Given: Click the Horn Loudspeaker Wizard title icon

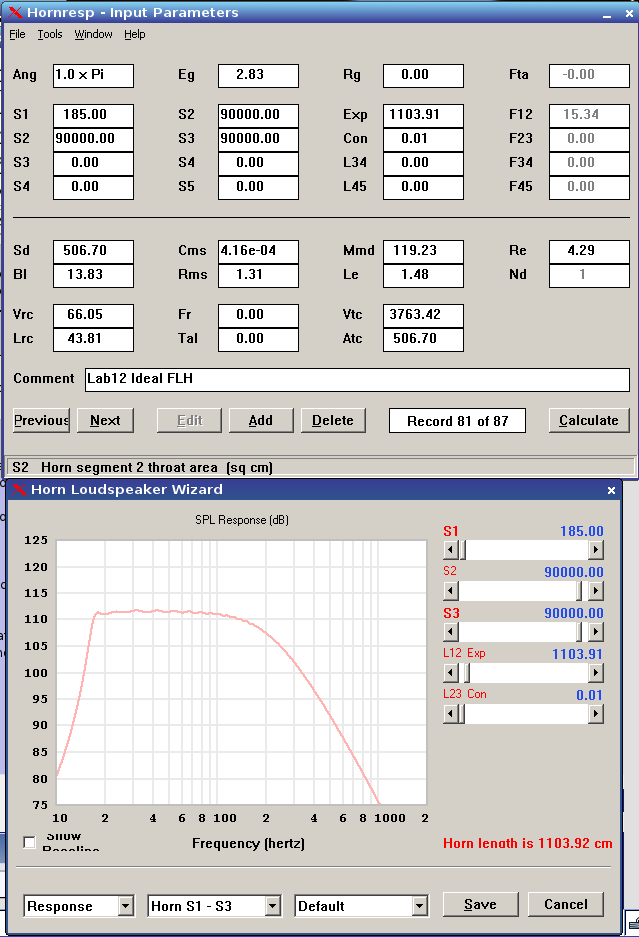Looking at the screenshot, I should coord(19,489).
